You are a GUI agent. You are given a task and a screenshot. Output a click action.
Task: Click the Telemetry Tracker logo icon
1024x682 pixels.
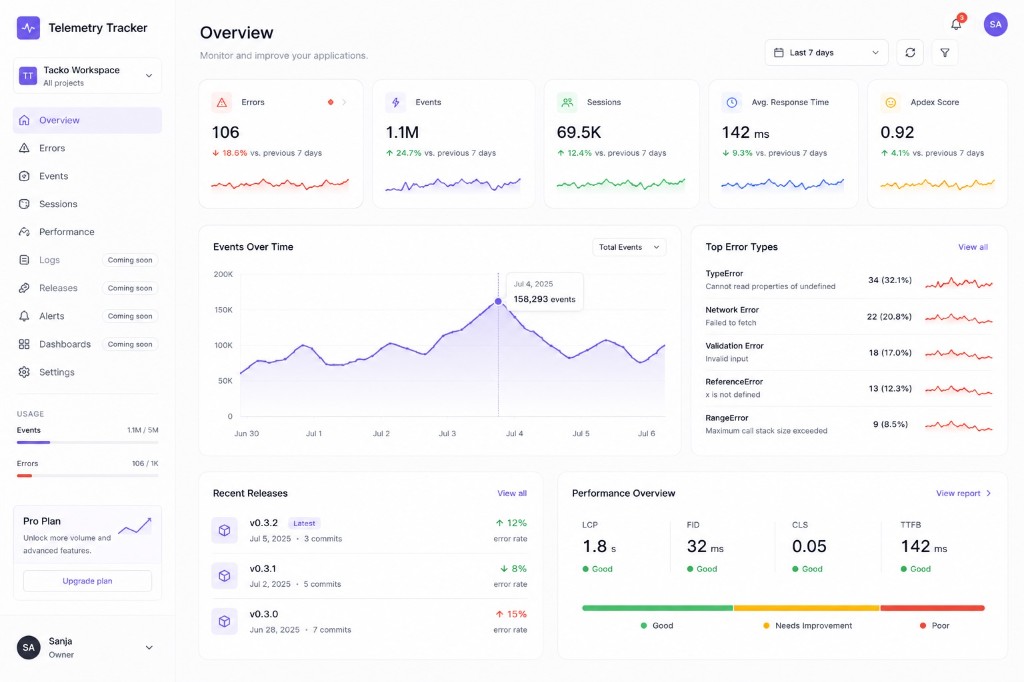pyautogui.click(x=28, y=28)
